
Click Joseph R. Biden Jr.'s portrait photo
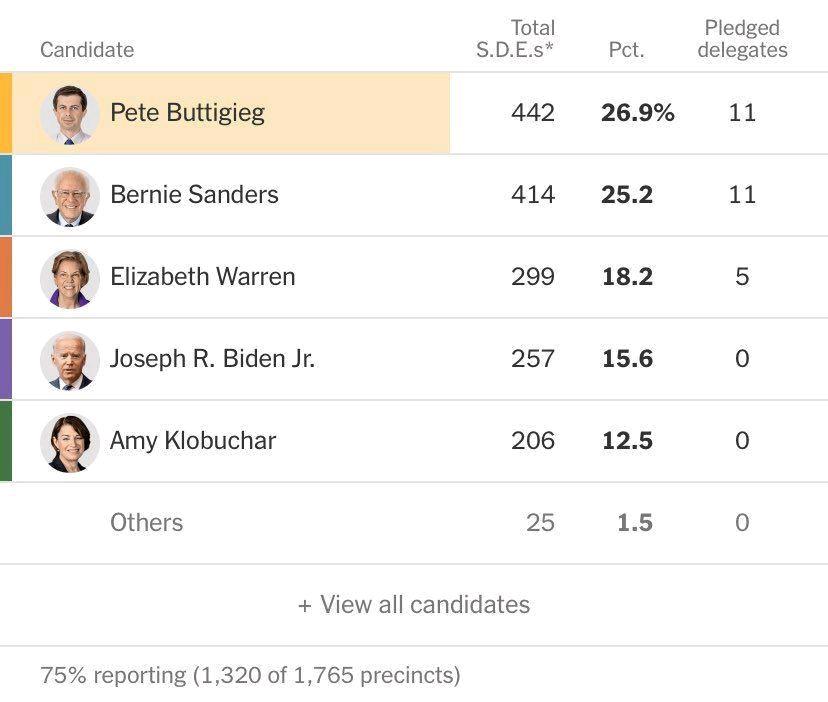[x=70, y=360]
